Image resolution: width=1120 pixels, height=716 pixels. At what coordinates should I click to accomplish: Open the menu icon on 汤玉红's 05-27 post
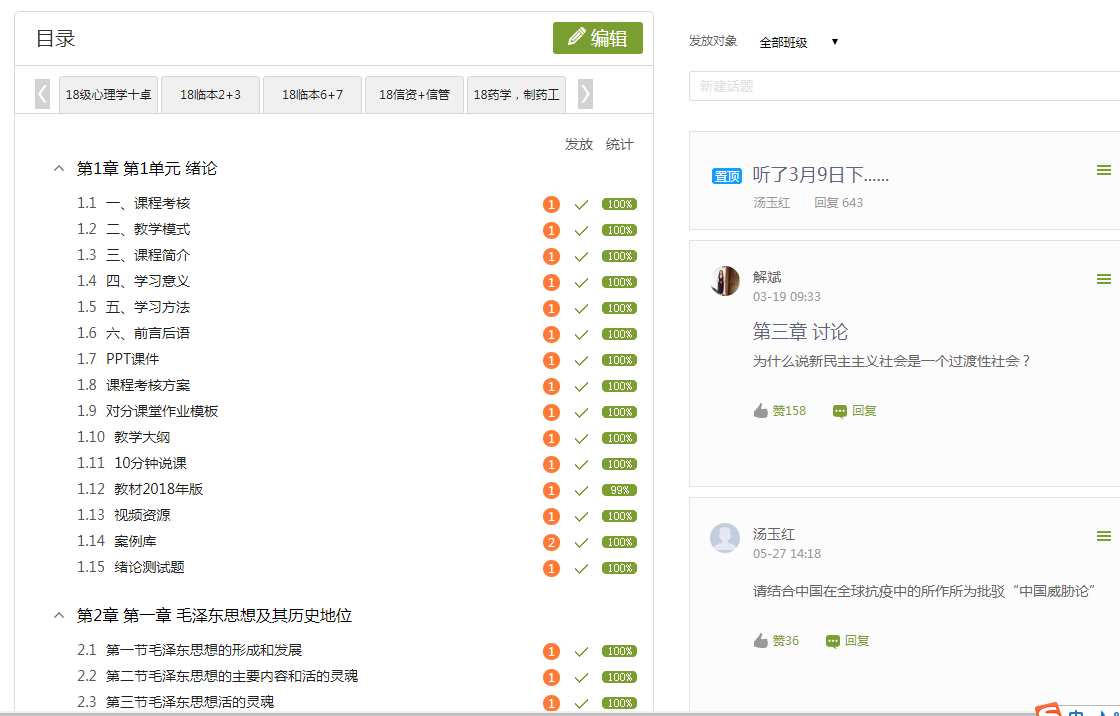[1103, 537]
